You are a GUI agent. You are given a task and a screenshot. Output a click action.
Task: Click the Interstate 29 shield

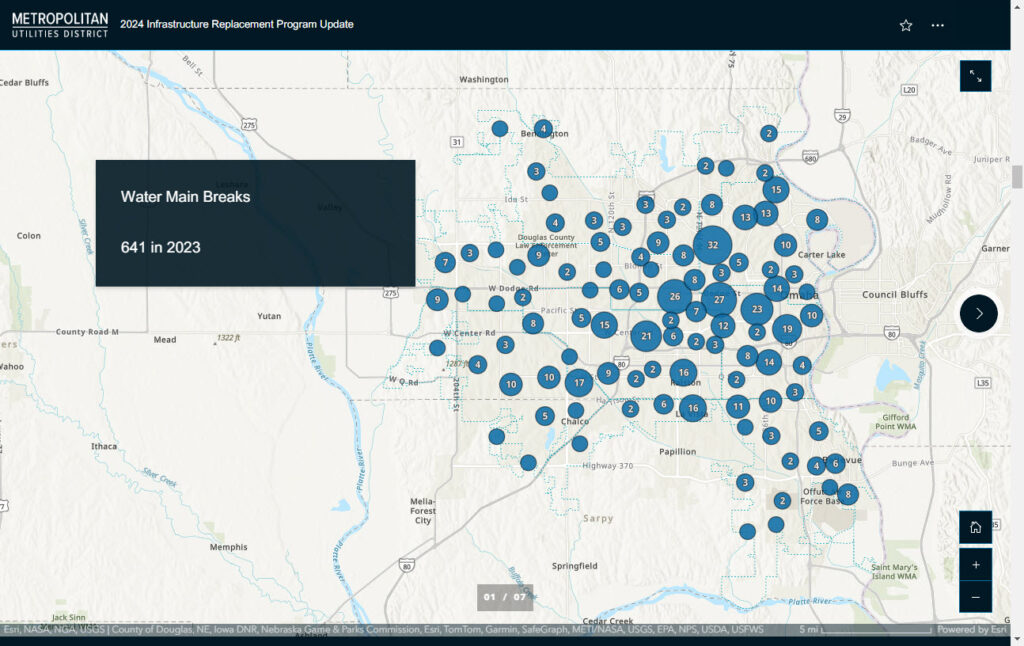click(x=842, y=116)
